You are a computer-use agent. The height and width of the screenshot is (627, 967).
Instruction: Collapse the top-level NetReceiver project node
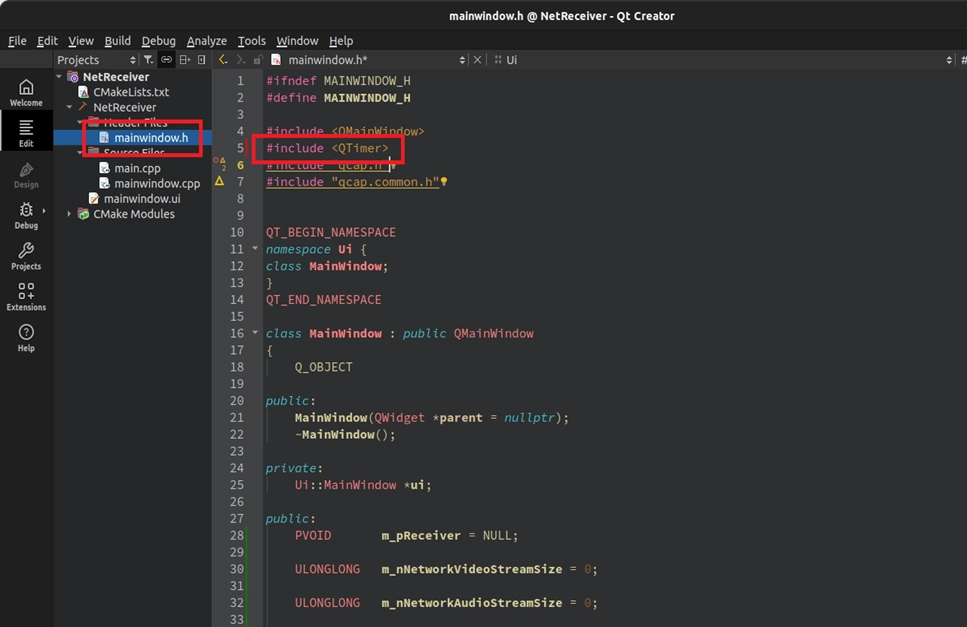[59, 76]
